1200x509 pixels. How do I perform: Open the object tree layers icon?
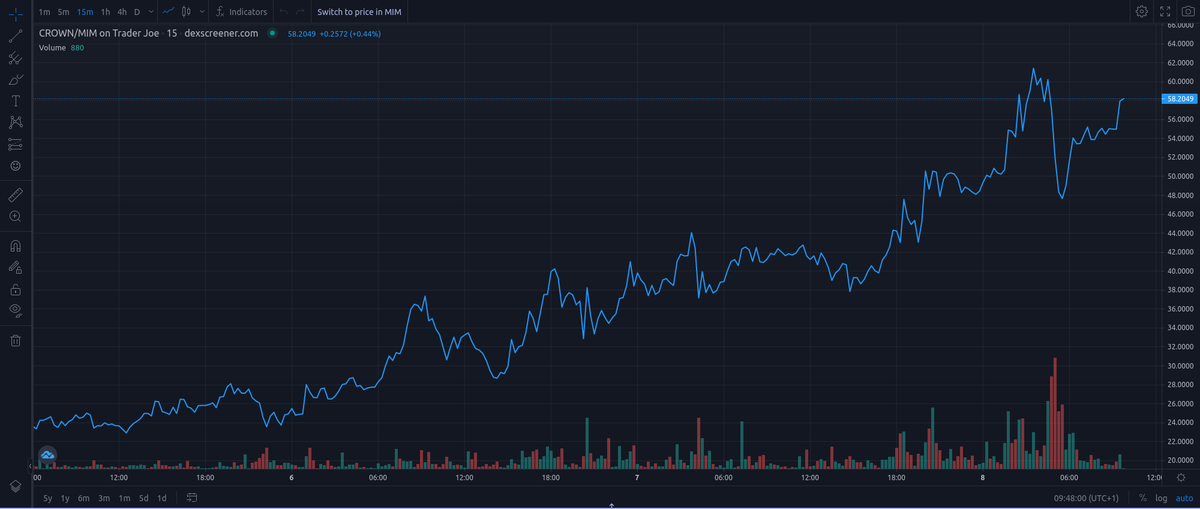tap(15, 485)
